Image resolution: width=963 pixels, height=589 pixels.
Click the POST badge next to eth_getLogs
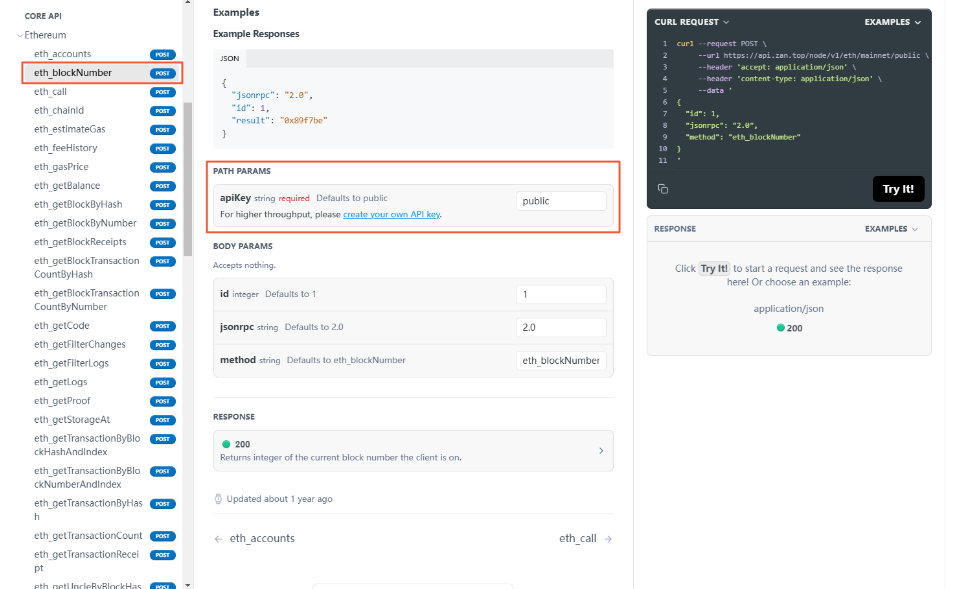(162, 382)
